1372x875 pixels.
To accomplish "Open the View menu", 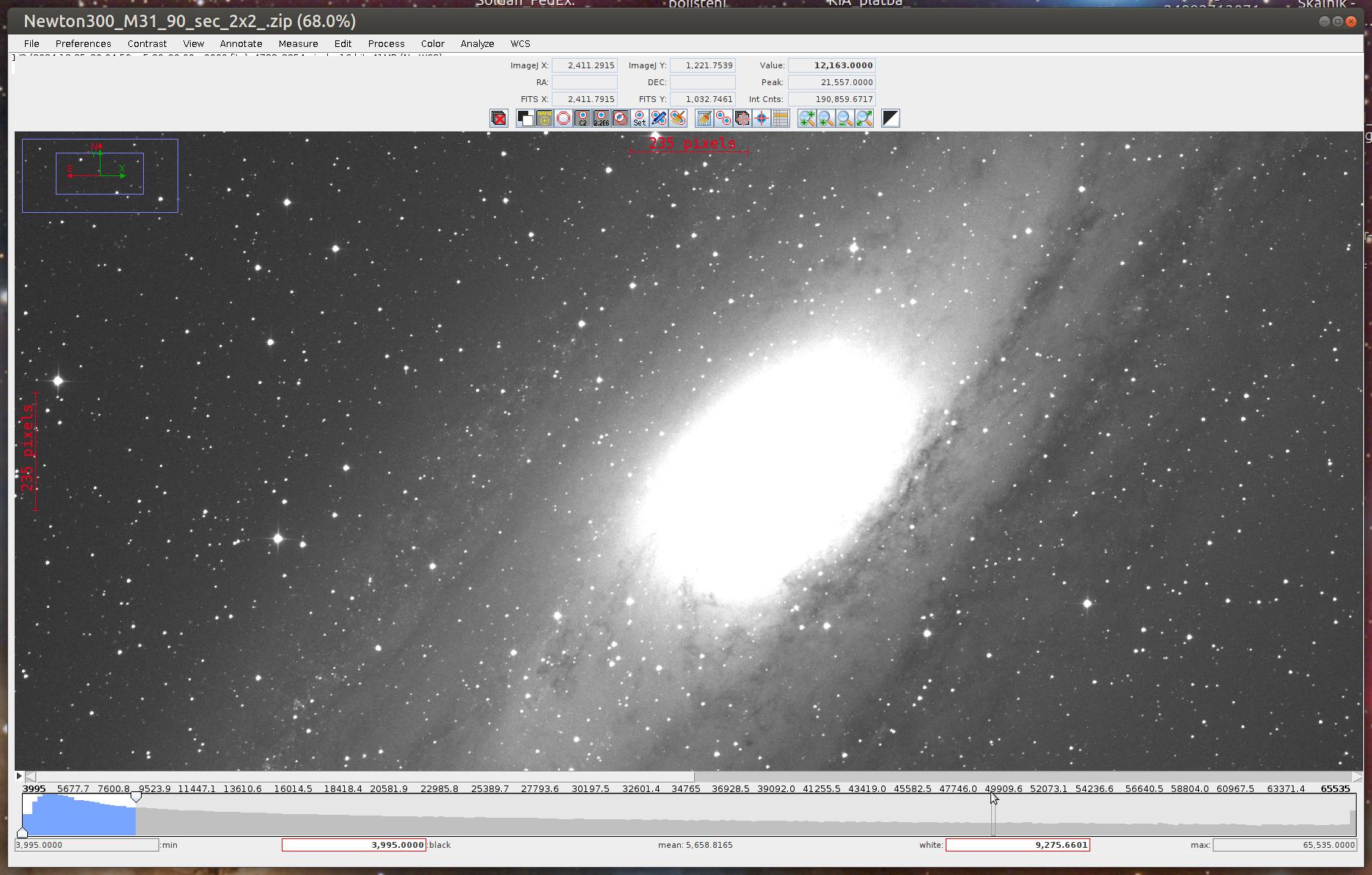I will pyautogui.click(x=194, y=43).
